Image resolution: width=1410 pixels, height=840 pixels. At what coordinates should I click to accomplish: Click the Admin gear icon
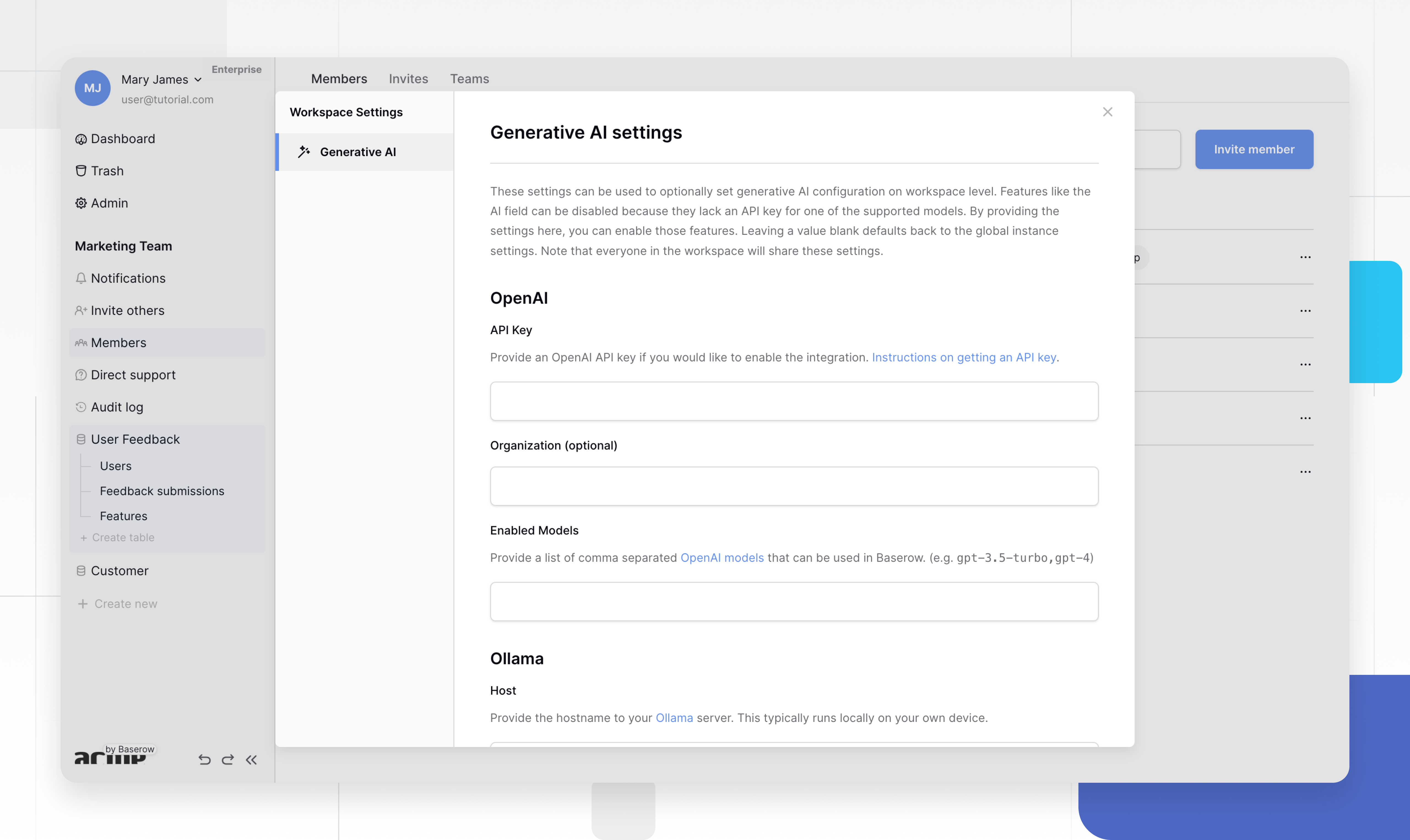(x=81, y=203)
